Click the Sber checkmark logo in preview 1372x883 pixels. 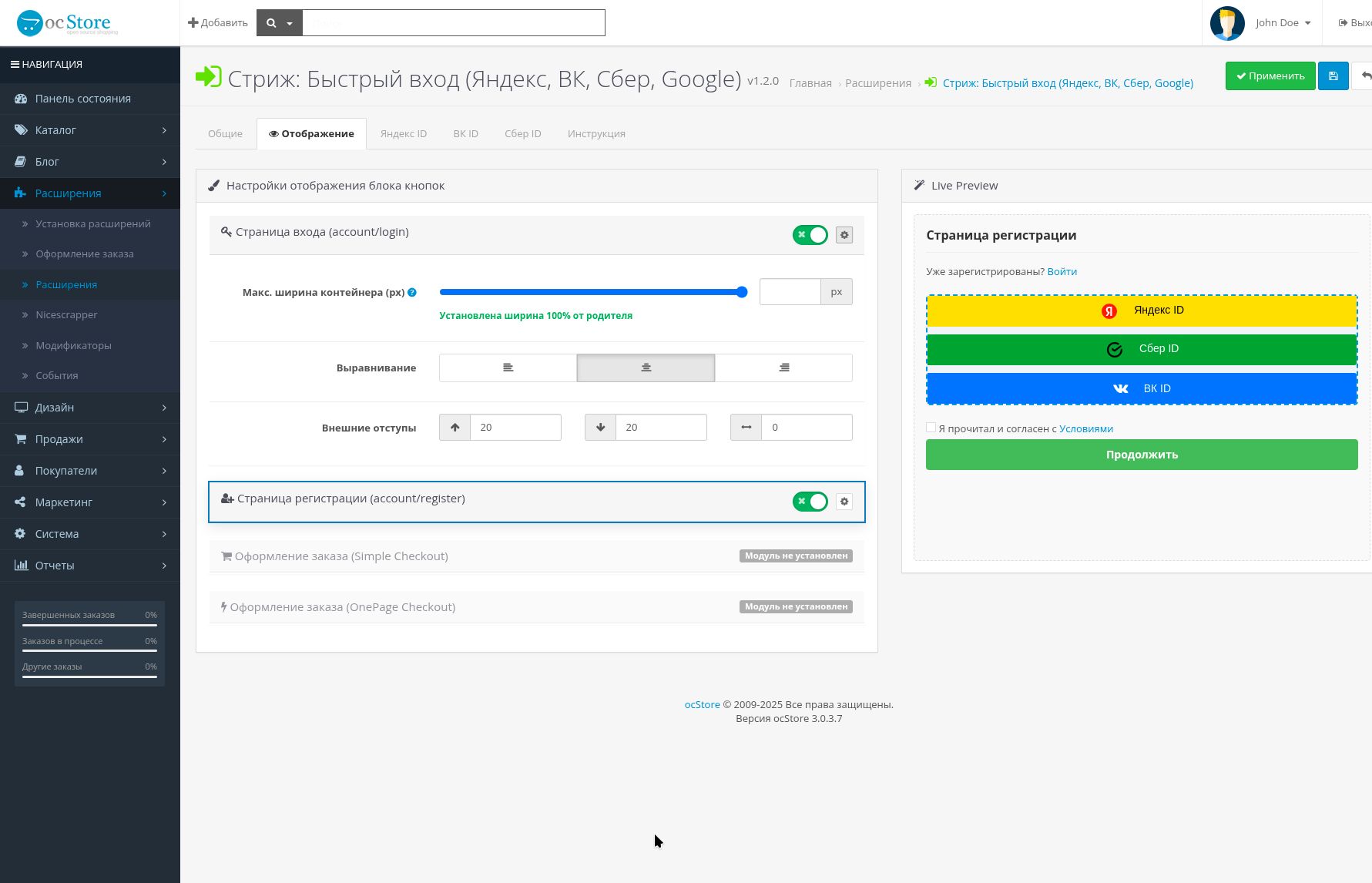(x=1114, y=350)
